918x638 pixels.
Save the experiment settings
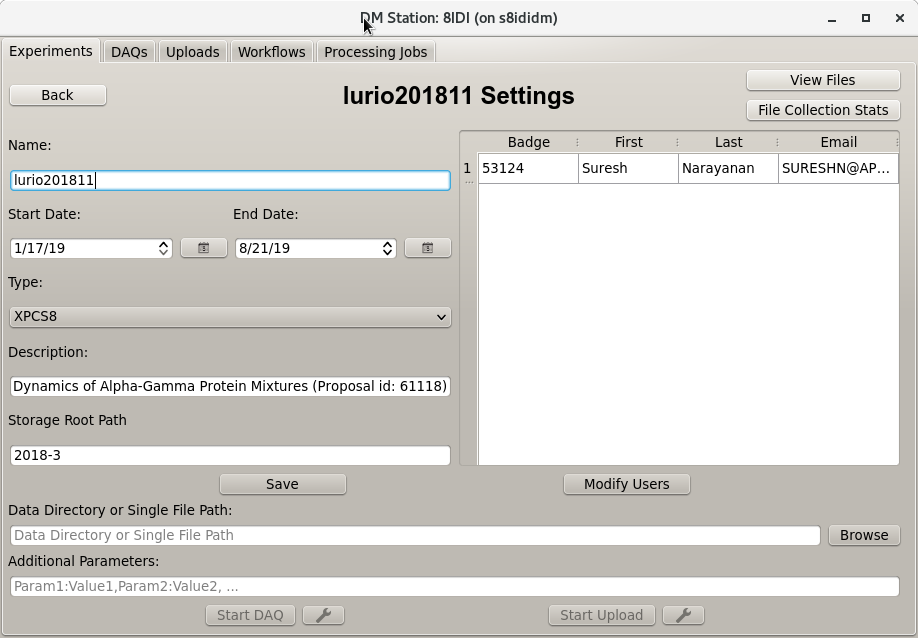(282, 484)
